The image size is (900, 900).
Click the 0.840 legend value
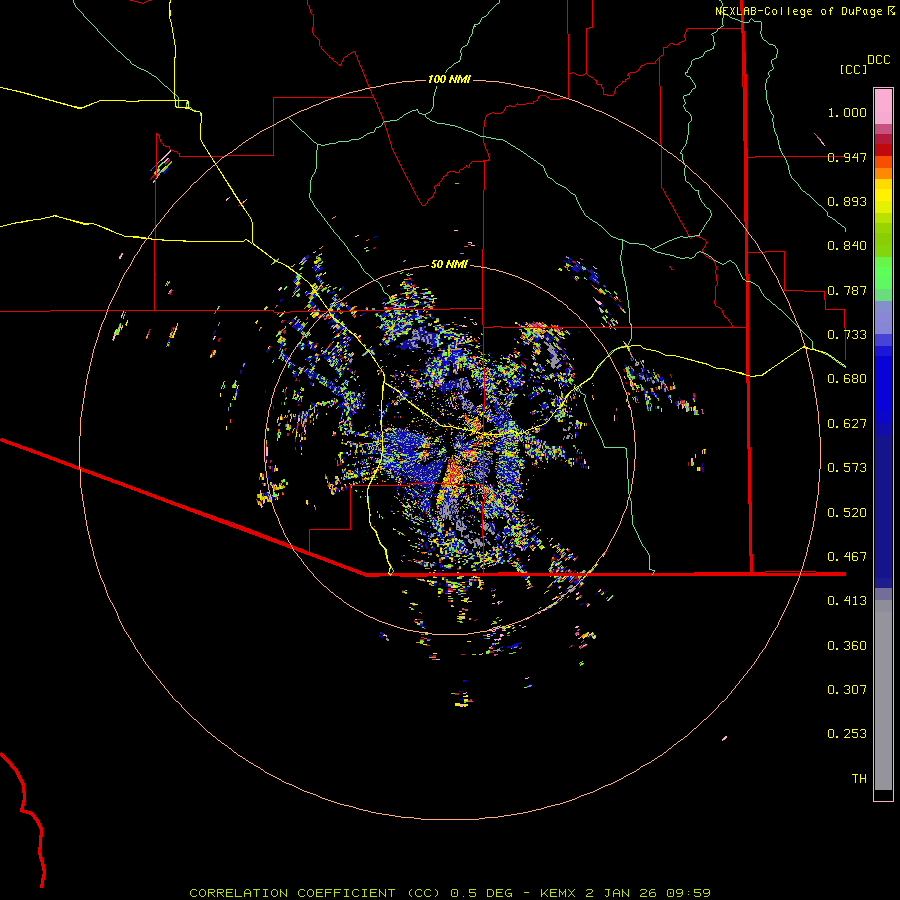coord(847,246)
